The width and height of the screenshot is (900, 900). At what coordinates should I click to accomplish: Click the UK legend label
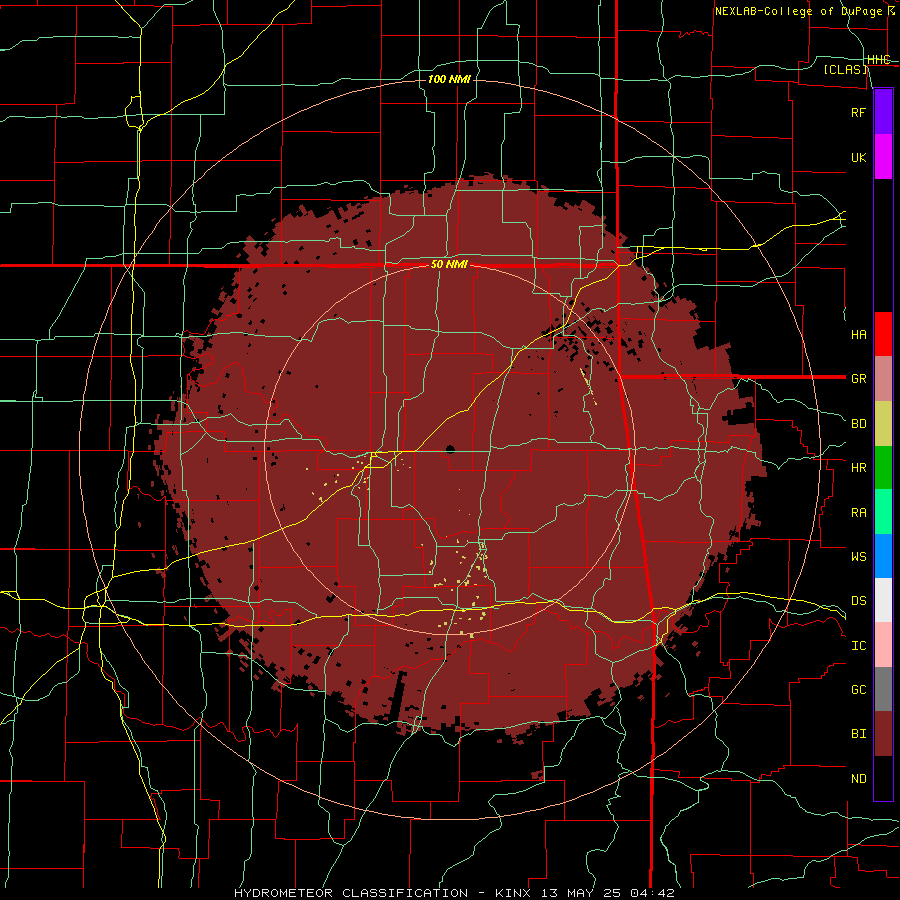[859, 157]
